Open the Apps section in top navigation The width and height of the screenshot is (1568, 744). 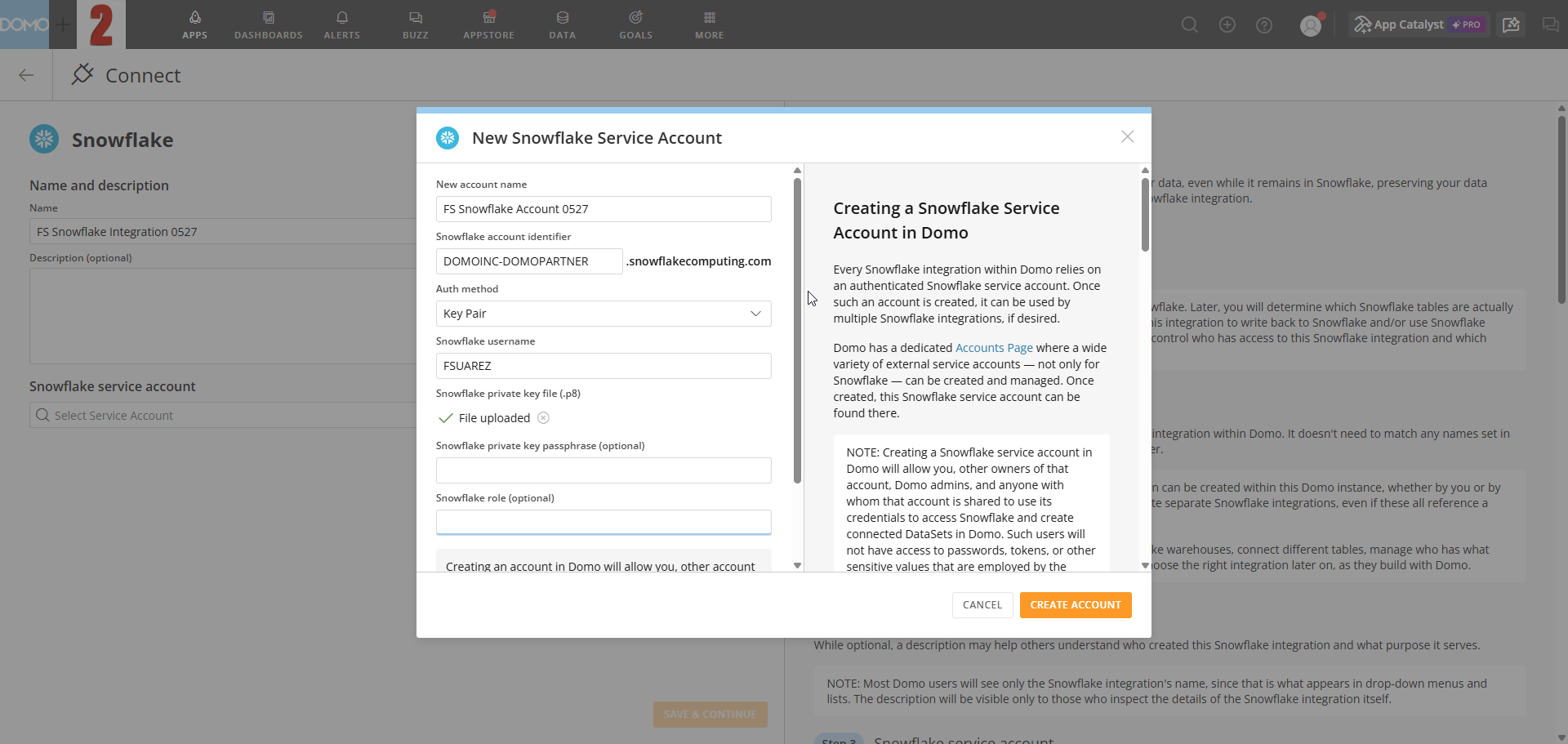pyautogui.click(x=194, y=25)
